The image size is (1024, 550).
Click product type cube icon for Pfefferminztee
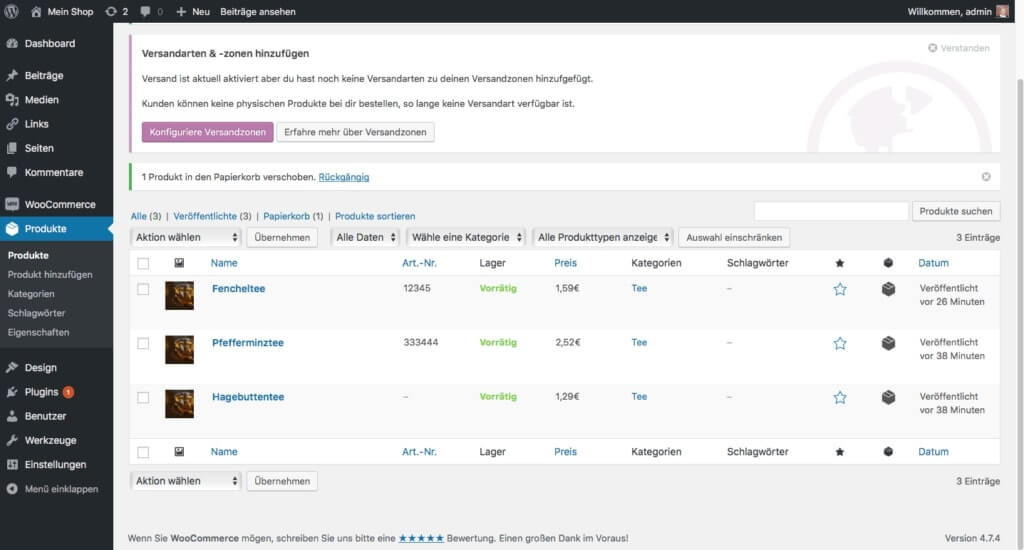[888, 343]
